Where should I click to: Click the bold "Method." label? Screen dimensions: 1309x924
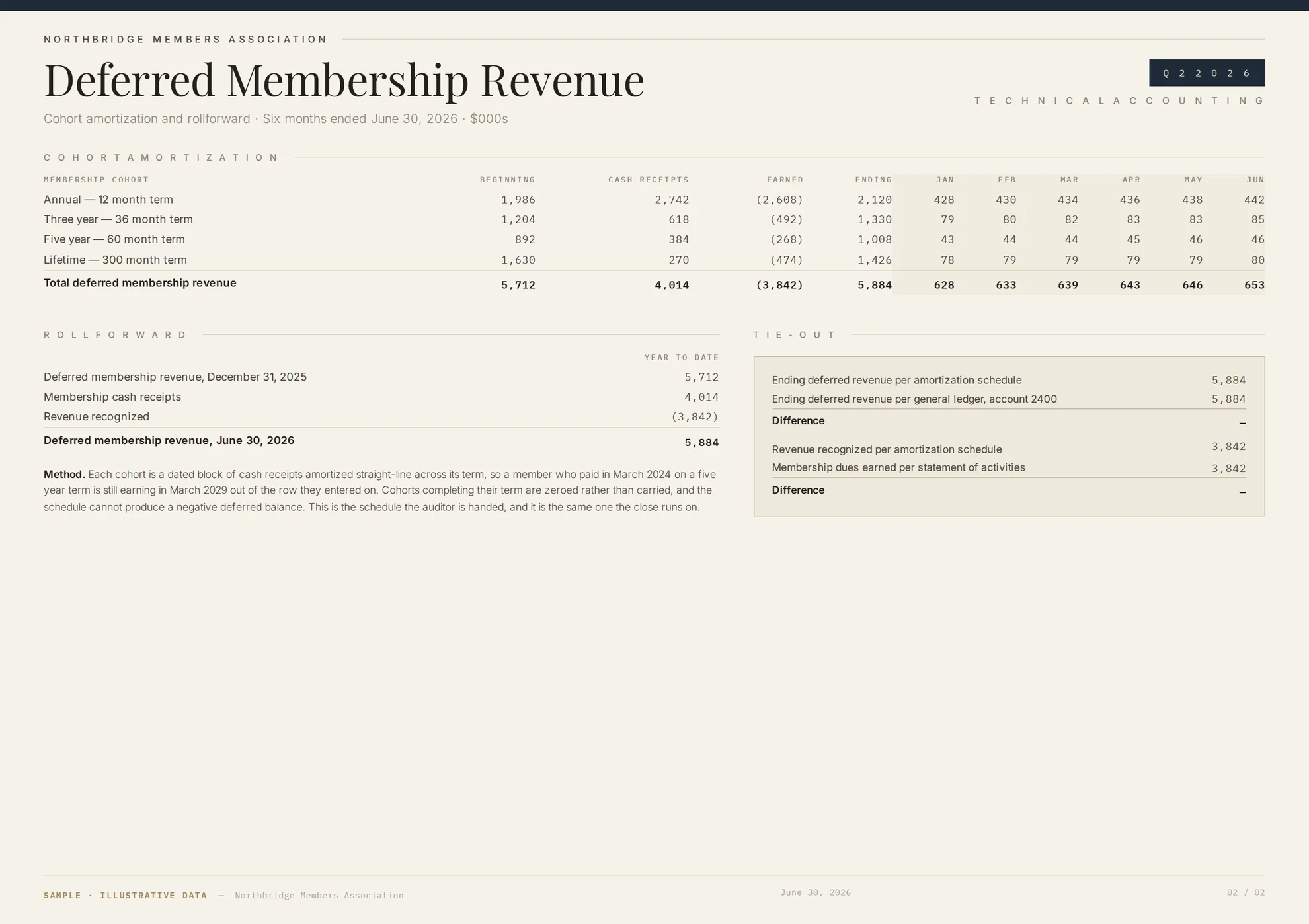click(x=64, y=475)
